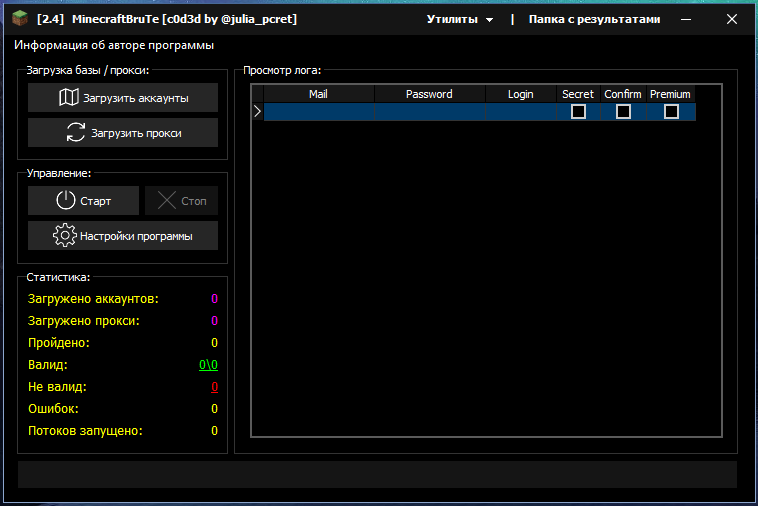Select the row via its arrow selector
Screen dimensions: 758x506
coord(258,112)
